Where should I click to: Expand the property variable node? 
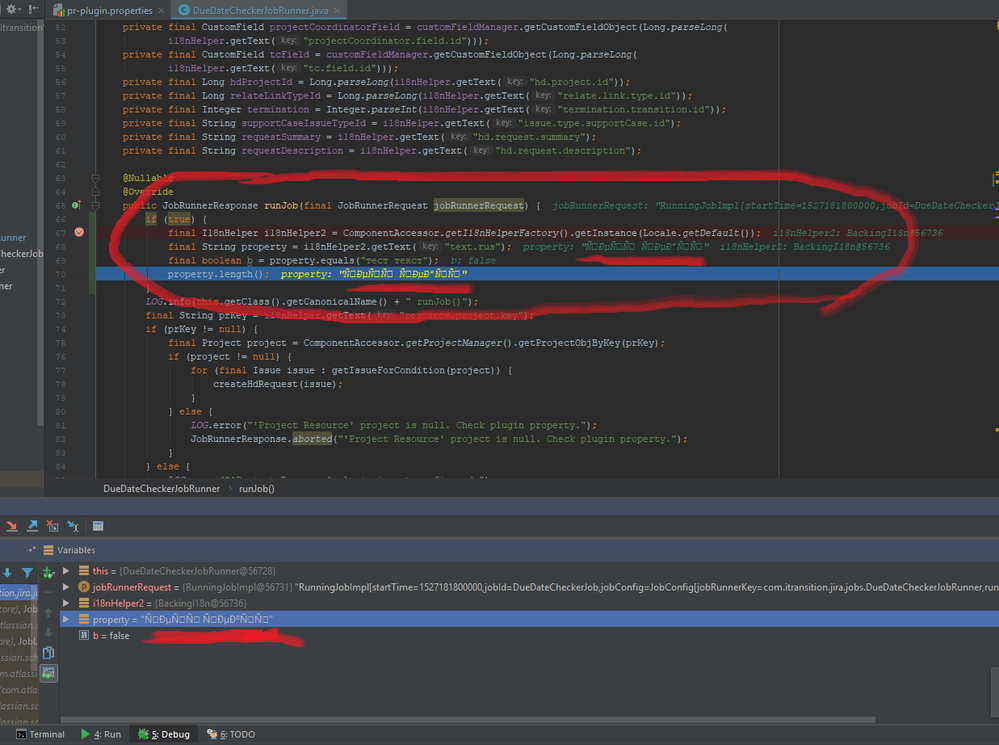pos(66,619)
